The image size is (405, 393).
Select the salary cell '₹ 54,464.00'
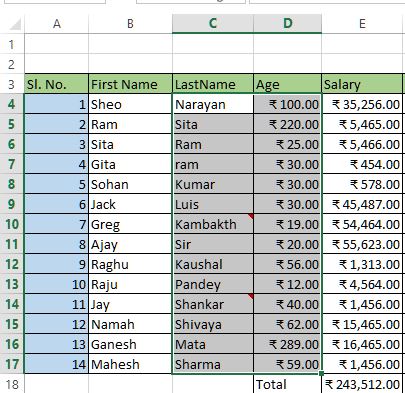pyautogui.click(x=362, y=224)
